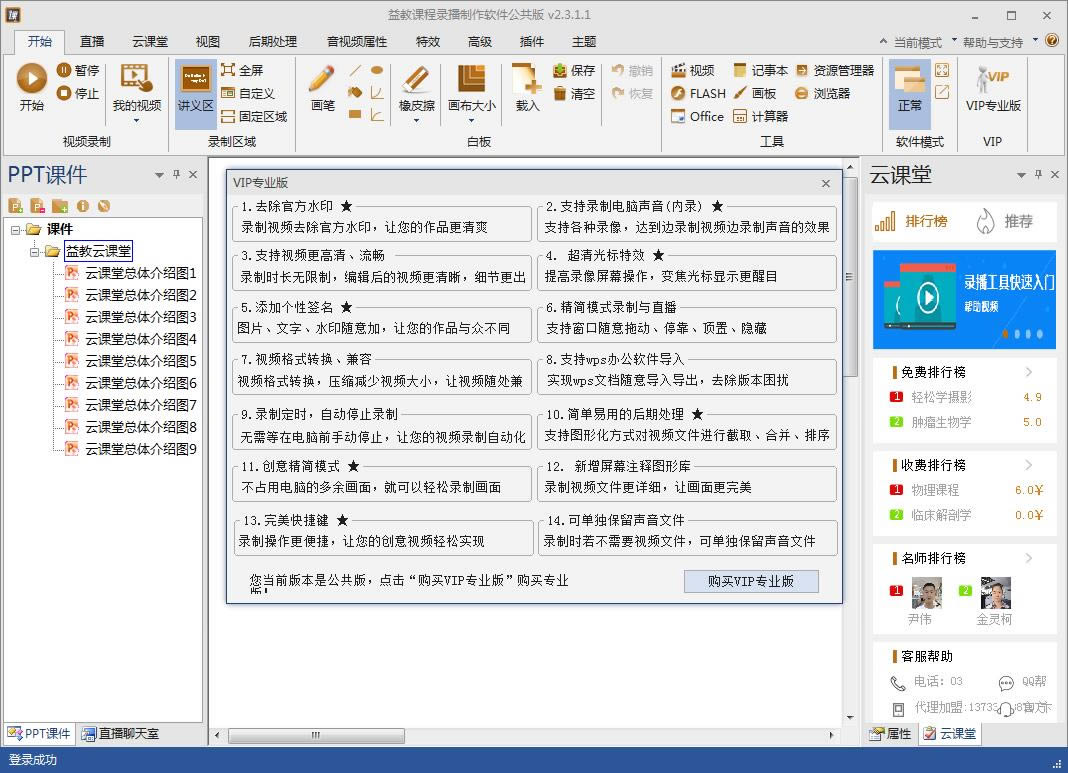Open the 画布大小 canvas size dropdown
Viewport: 1068px width, 773px height.
click(471, 121)
